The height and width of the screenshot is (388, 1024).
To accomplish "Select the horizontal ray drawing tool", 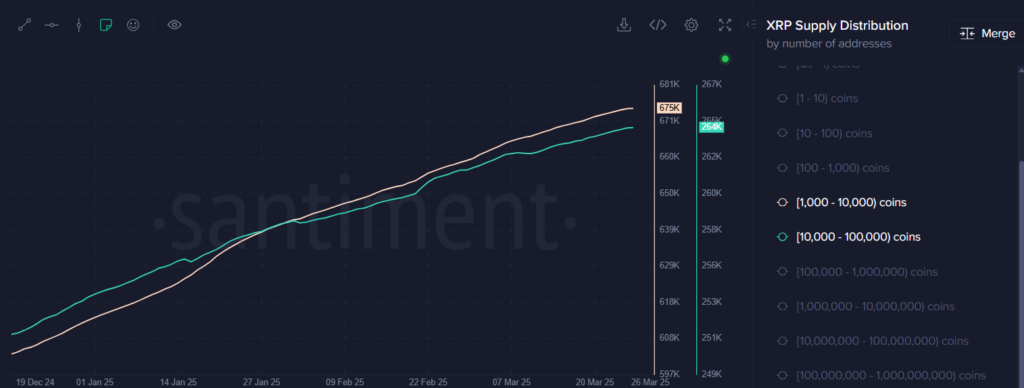I will (52, 25).
